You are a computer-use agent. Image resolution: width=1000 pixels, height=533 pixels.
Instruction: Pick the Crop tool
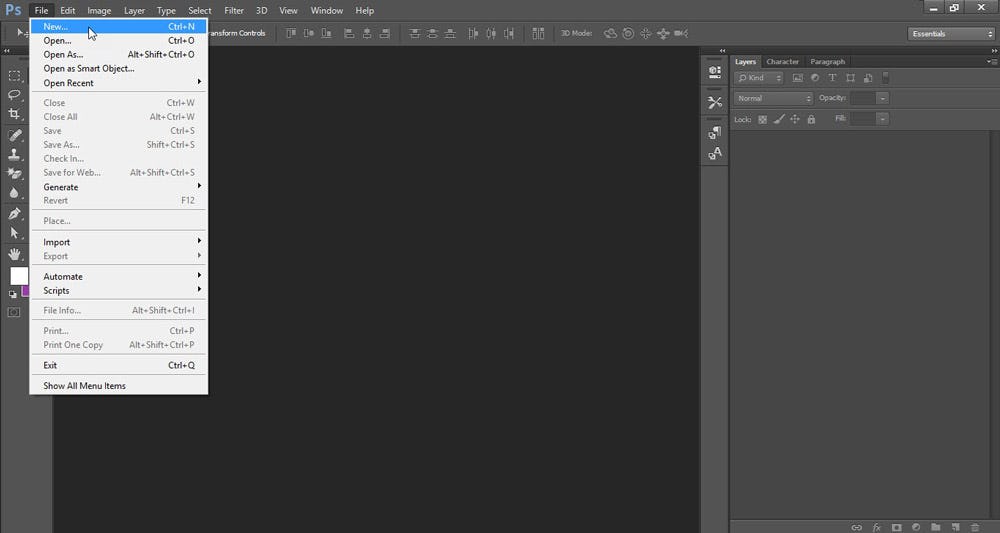point(14,115)
